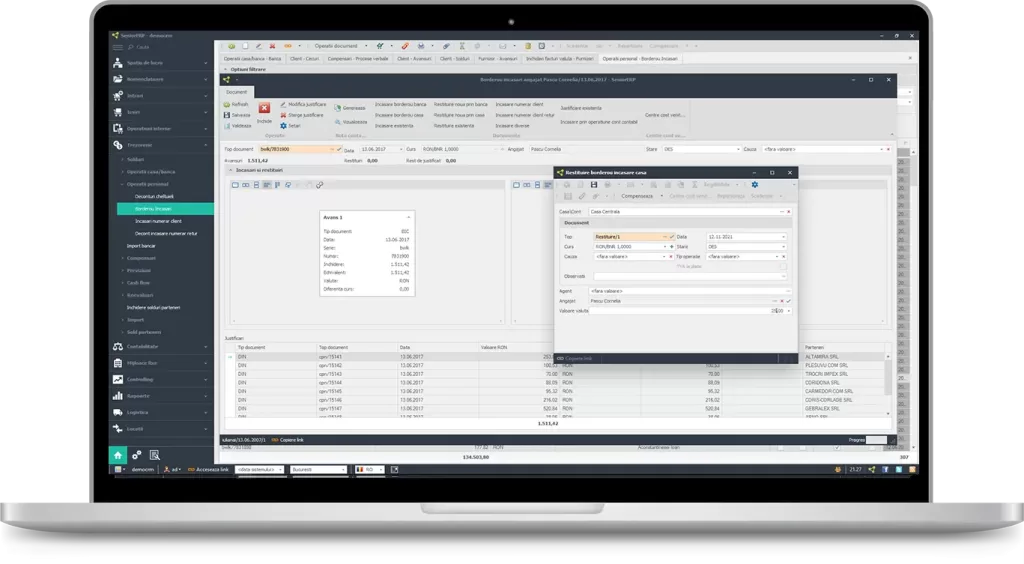Image resolution: width=1024 pixels, height=564 pixels.
Task: Click the Valideaza icon
Action: (x=227, y=125)
